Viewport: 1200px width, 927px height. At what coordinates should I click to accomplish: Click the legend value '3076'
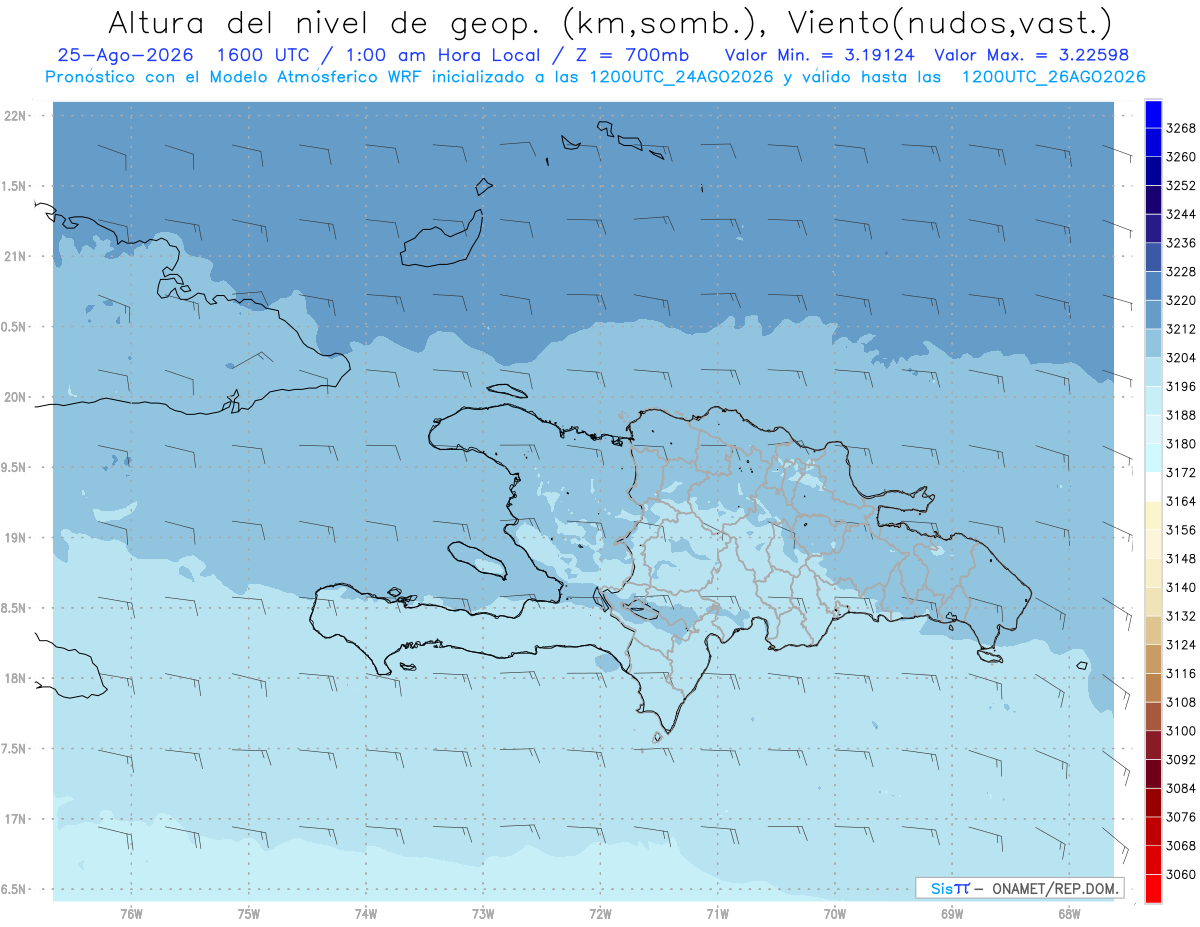pos(1181,817)
